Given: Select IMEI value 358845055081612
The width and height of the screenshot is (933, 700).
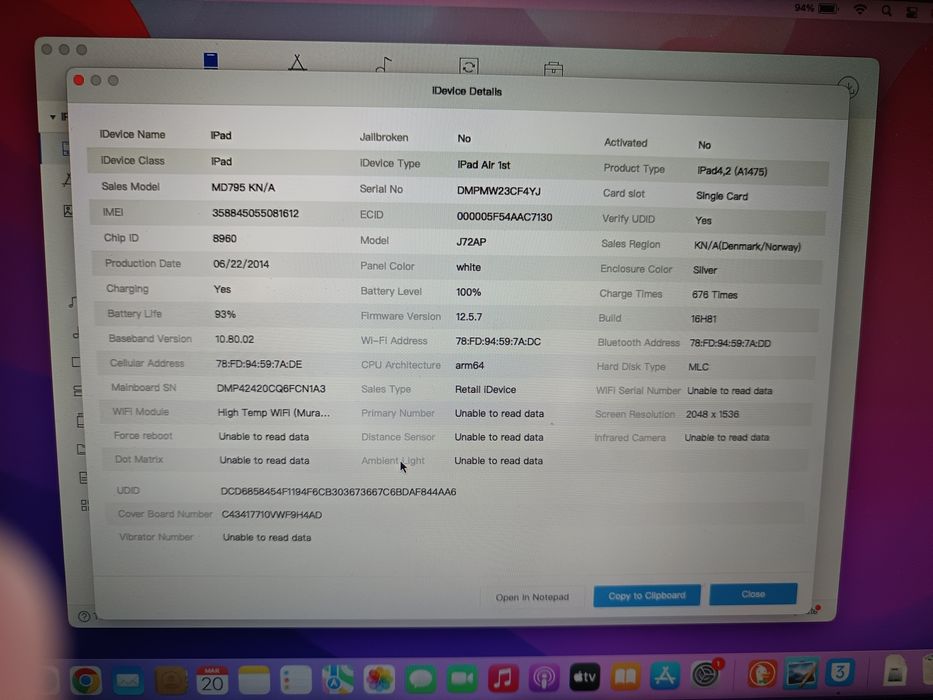Looking at the screenshot, I should (255, 213).
